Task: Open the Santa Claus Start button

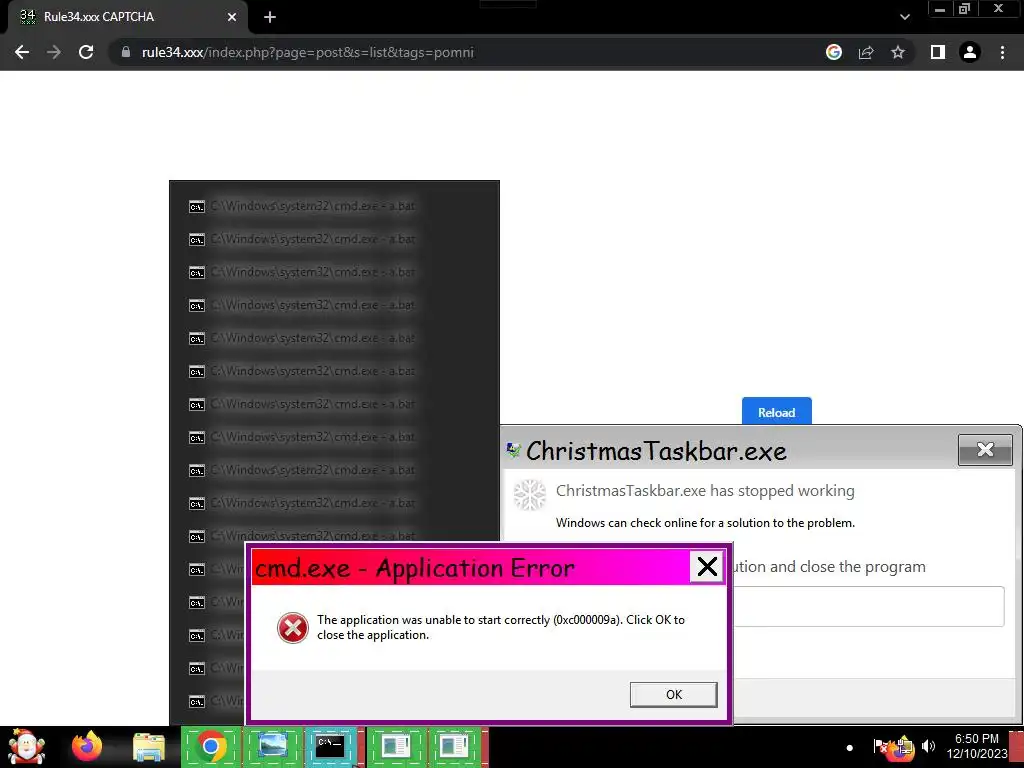Action: [x=27, y=746]
